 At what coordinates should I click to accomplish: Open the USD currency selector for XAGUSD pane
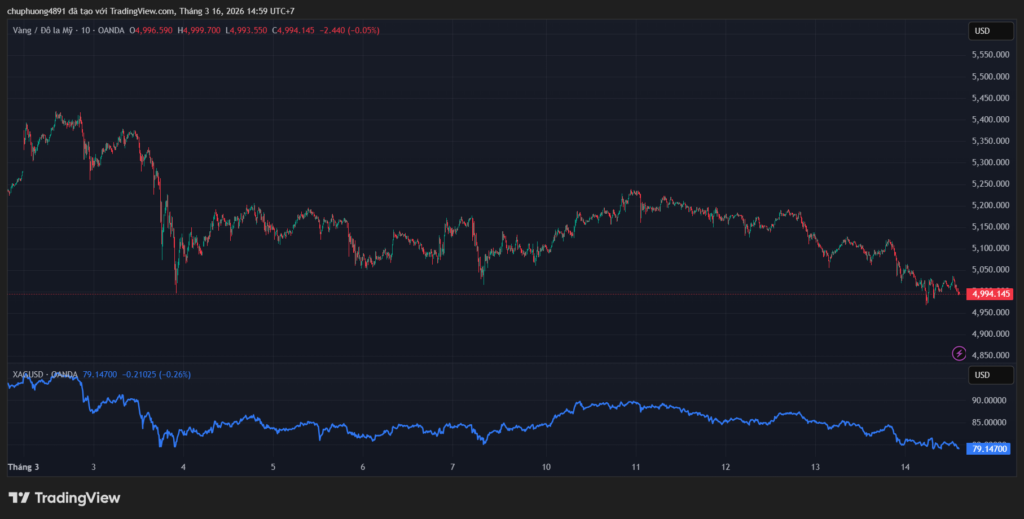(982, 375)
